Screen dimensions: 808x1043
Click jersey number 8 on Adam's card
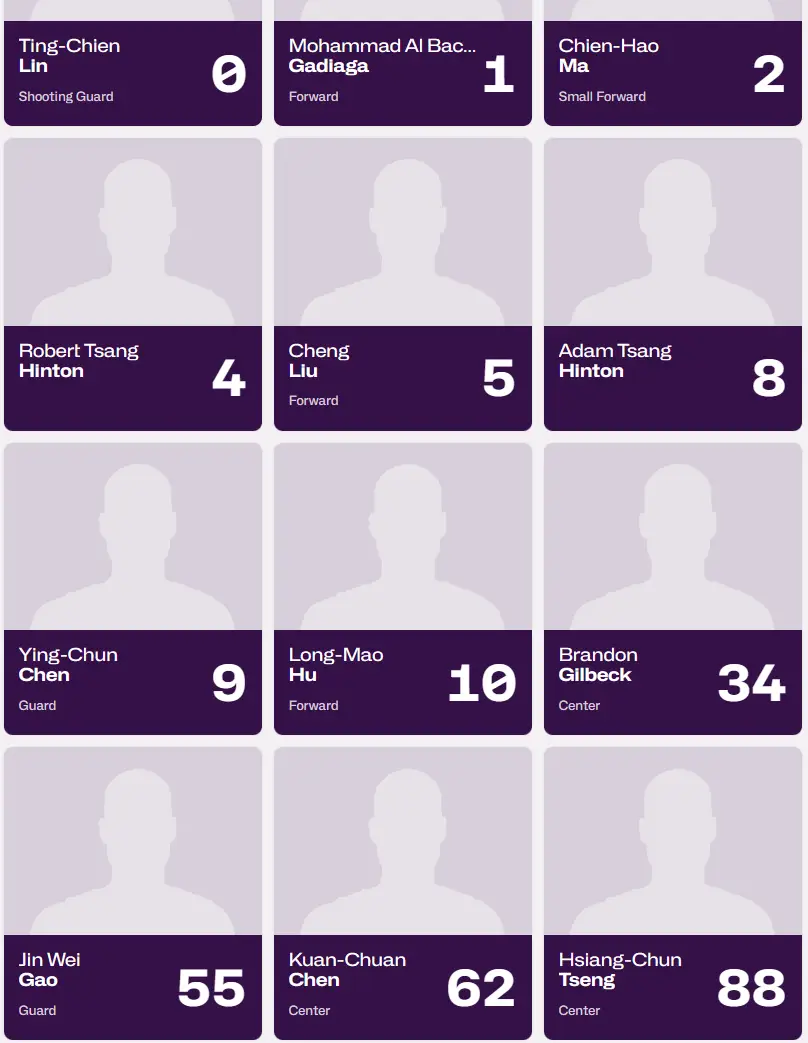point(769,378)
